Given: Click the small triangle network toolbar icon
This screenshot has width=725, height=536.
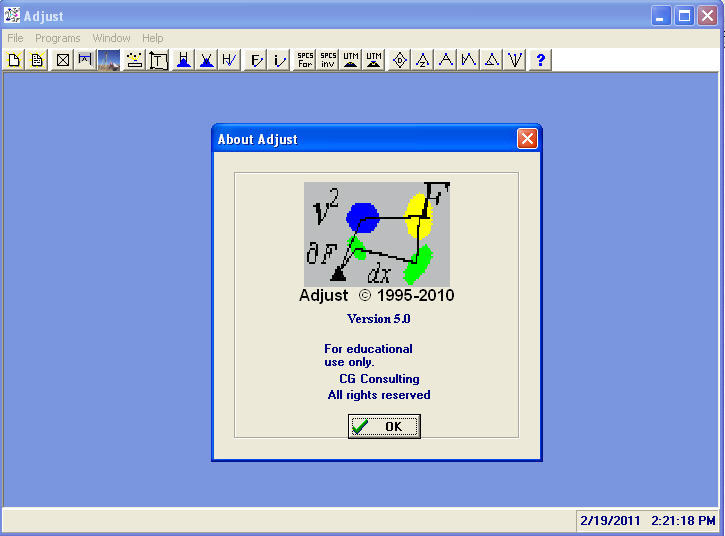Looking at the screenshot, I should click(x=492, y=60).
